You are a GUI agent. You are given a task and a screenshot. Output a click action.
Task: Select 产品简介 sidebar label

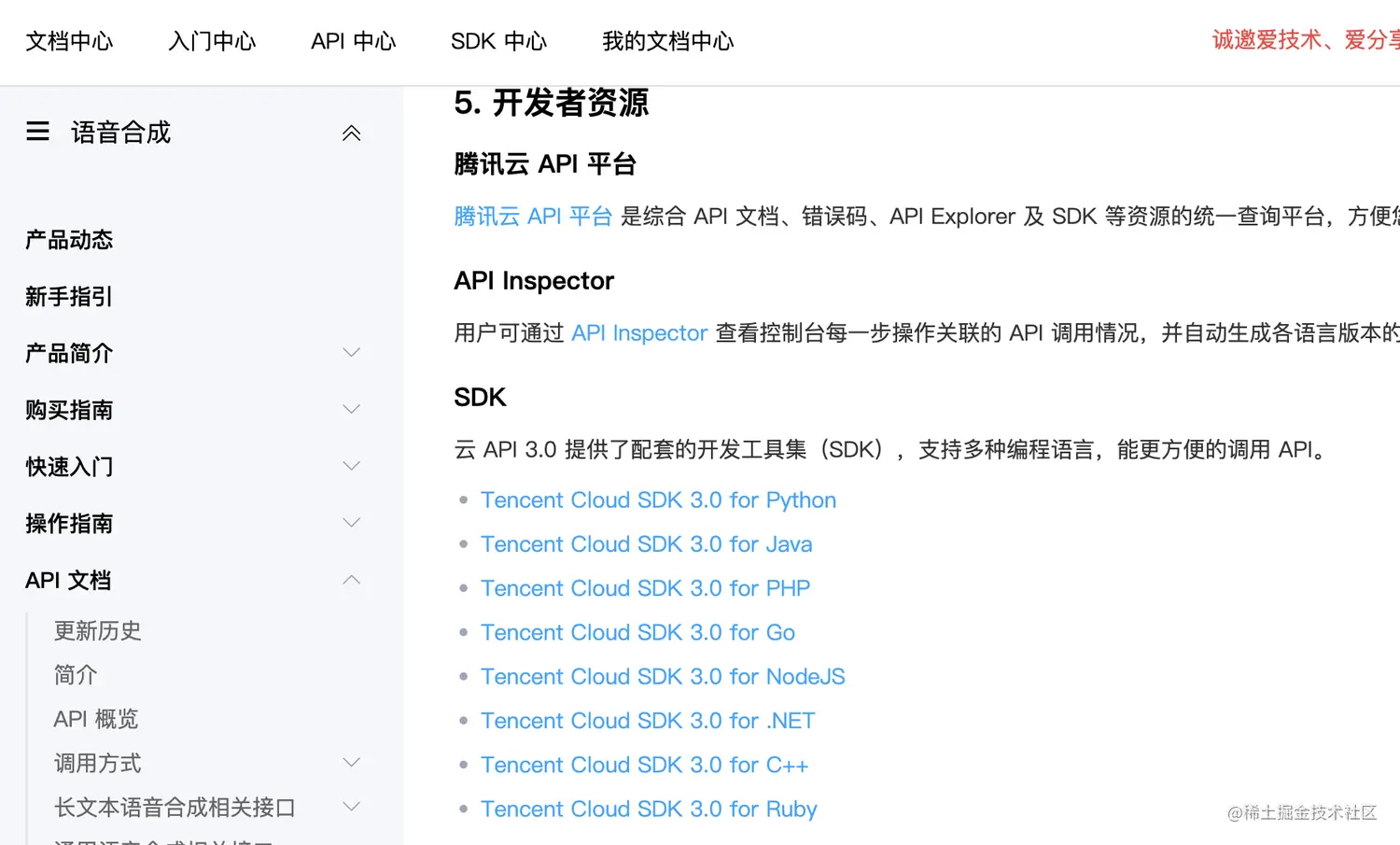coord(69,354)
